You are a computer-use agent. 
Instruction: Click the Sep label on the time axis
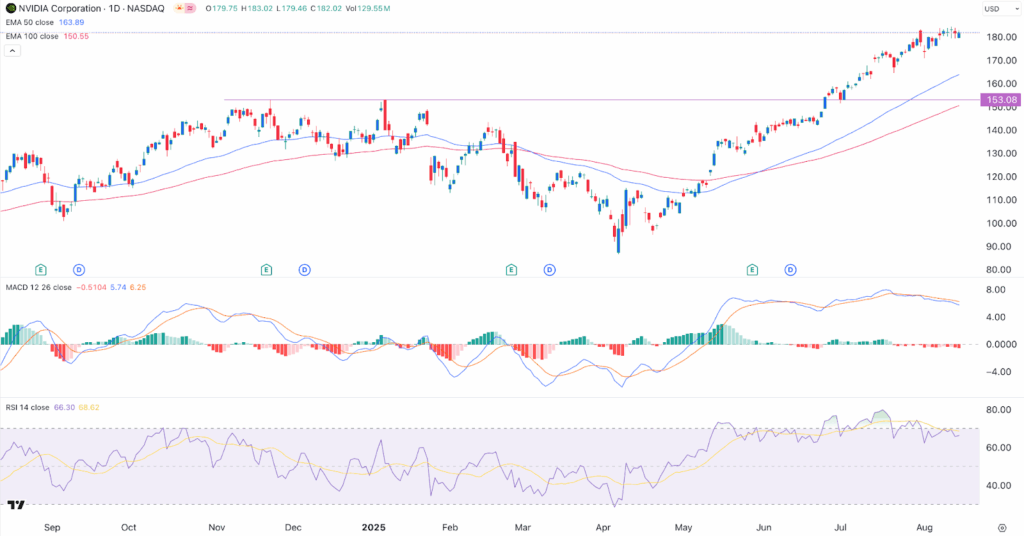click(52, 528)
